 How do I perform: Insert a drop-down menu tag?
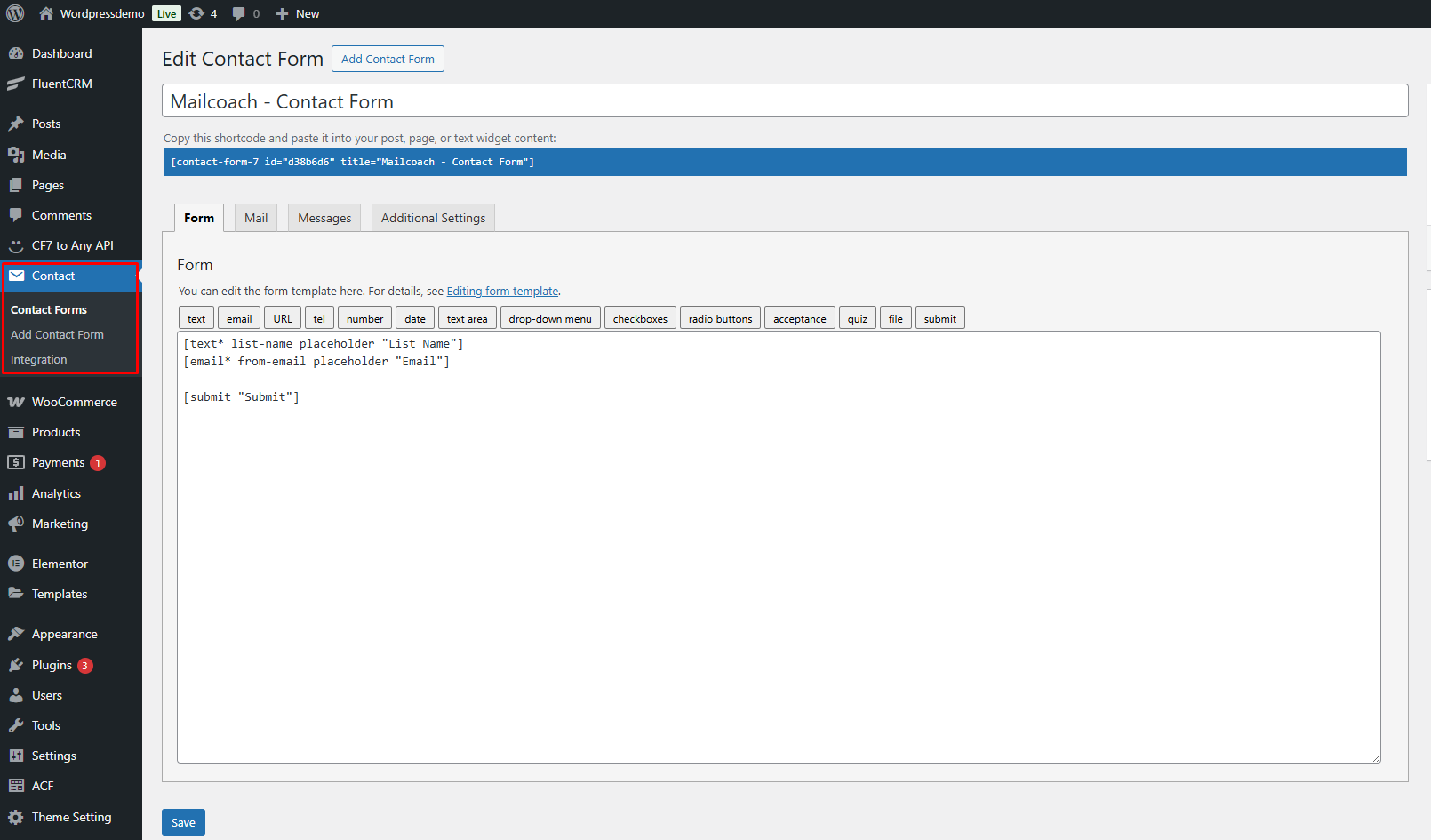pyautogui.click(x=550, y=318)
